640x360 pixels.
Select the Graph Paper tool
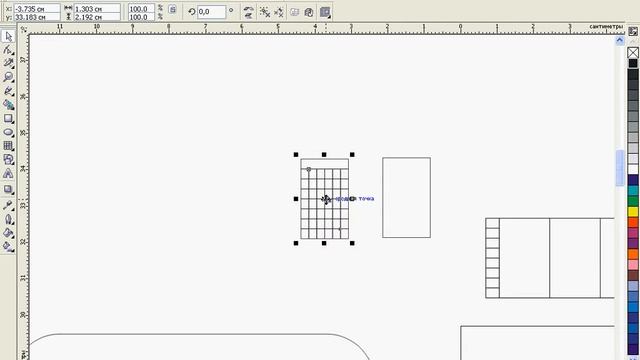tap(8, 146)
